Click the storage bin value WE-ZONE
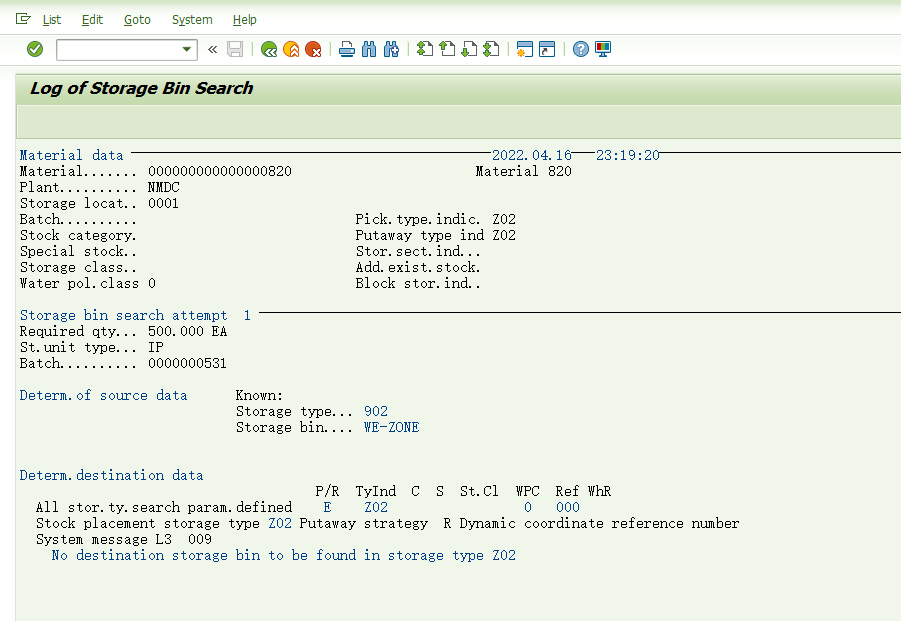The image size is (901, 621). pyautogui.click(x=391, y=427)
